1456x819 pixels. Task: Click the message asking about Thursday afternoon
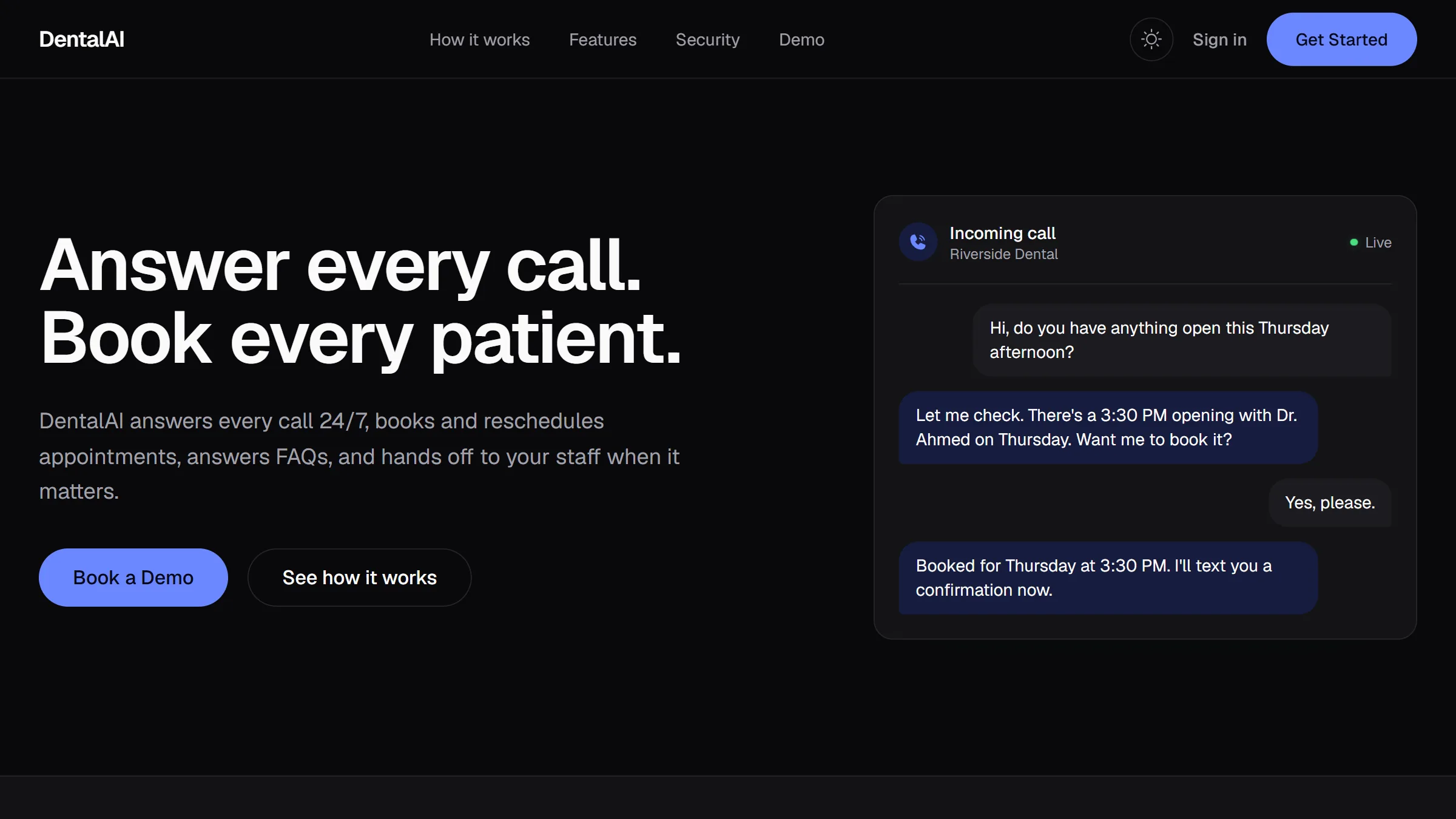(x=1182, y=340)
